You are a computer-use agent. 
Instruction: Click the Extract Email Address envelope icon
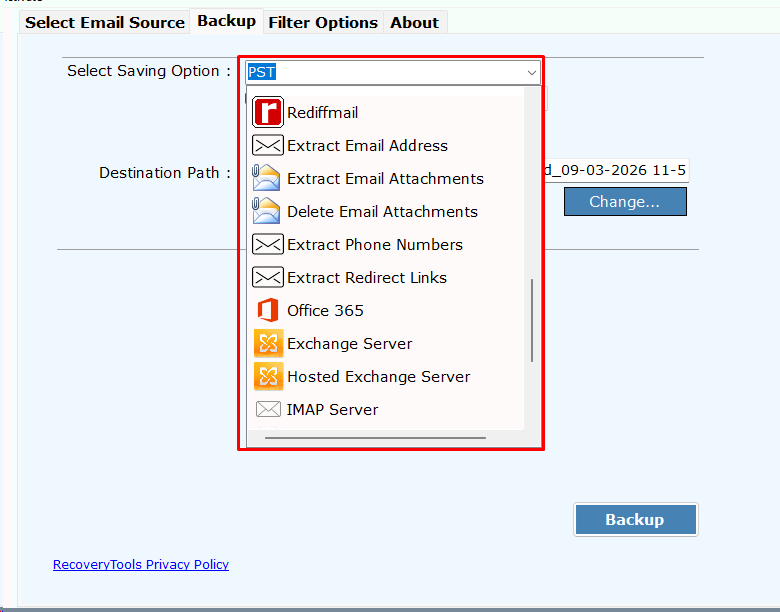point(268,145)
